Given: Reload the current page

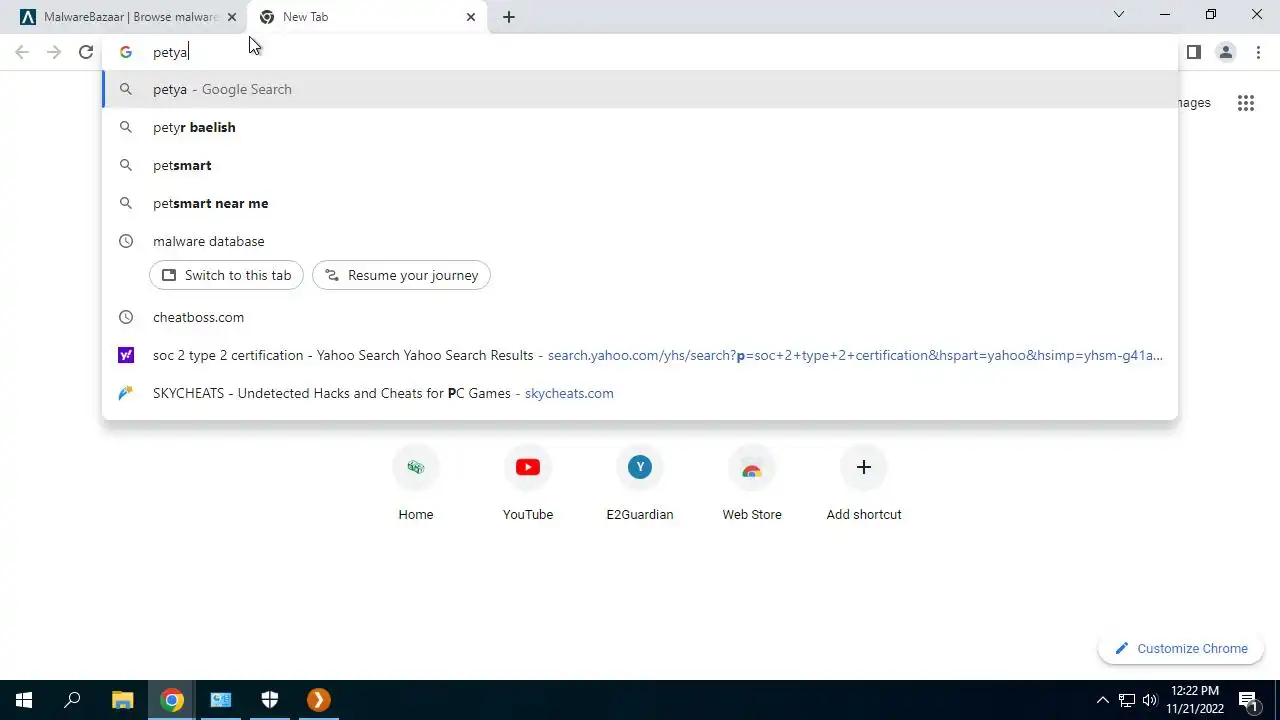Looking at the screenshot, I should pyautogui.click(x=86, y=52).
